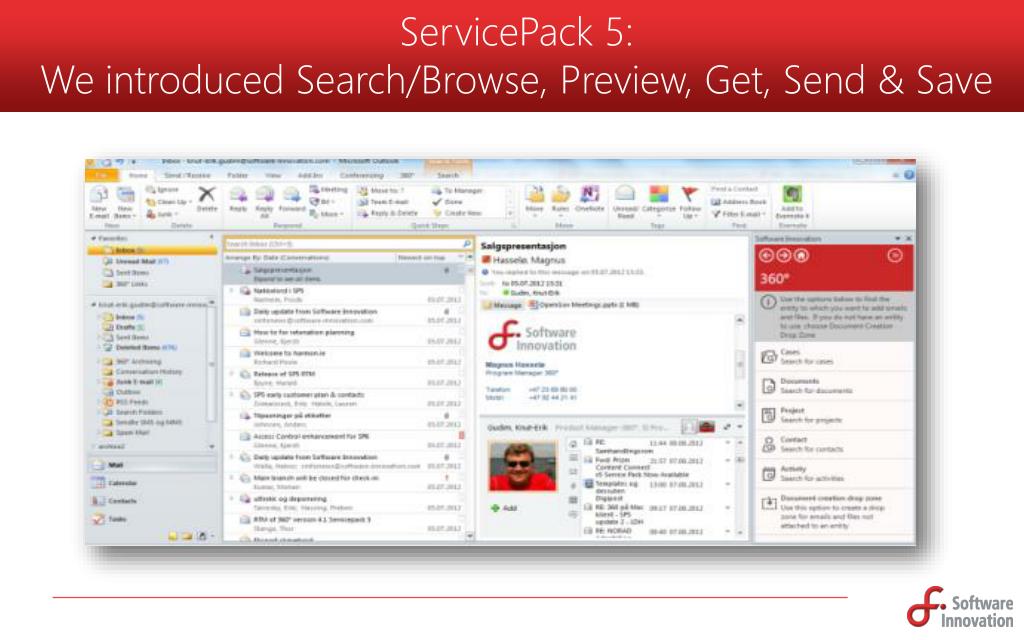Click the Team E-mail quick step
Viewport: 1024px width, 640px height.
pos(383,202)
